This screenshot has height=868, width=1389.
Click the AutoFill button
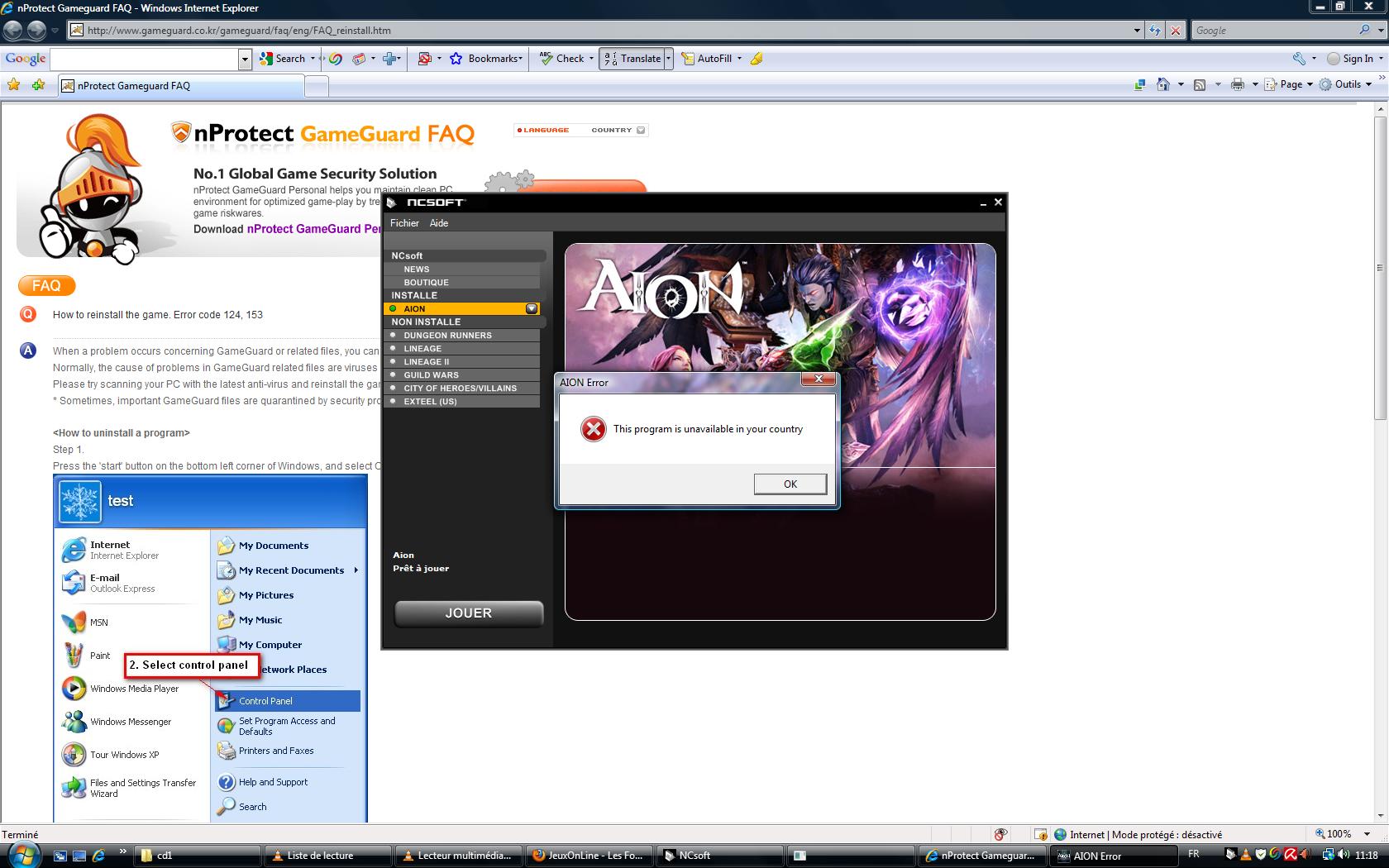coord(707,59)
